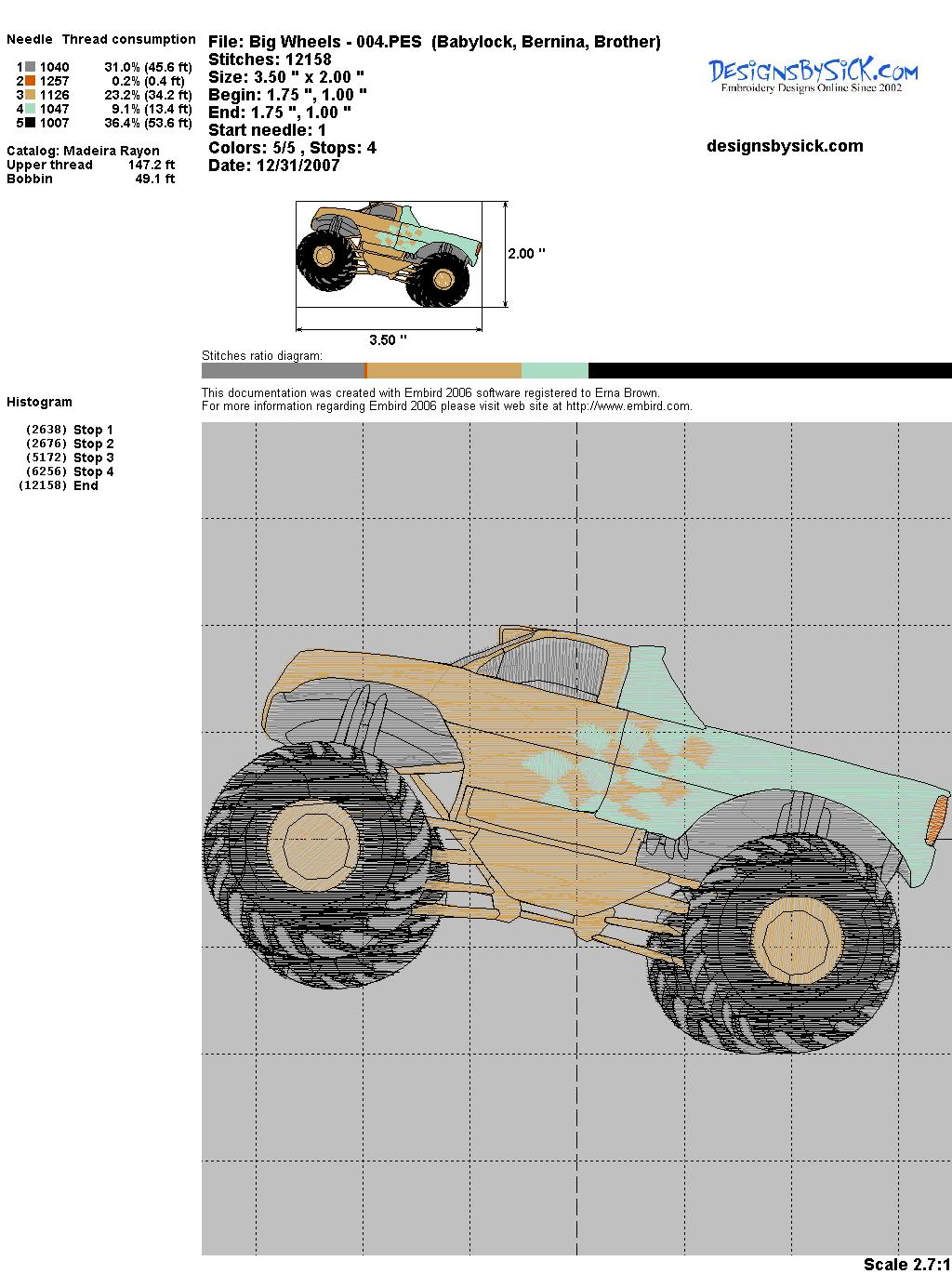Click the black segment of stitches ratio bar
Image resolution: width=952 pixels, height=1274 pixels.
pos(770,370)
